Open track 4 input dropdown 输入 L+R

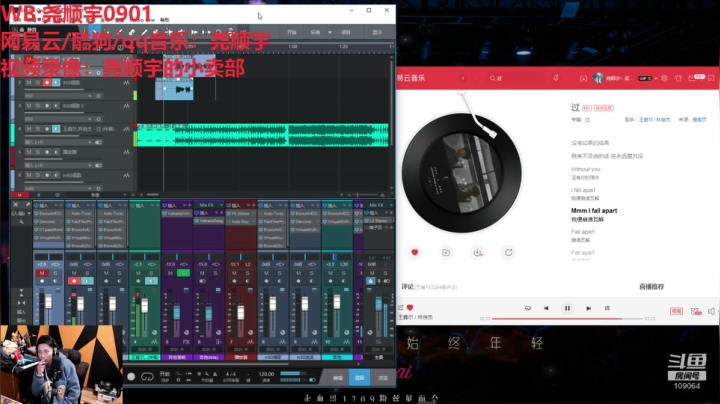click(58, 142)
